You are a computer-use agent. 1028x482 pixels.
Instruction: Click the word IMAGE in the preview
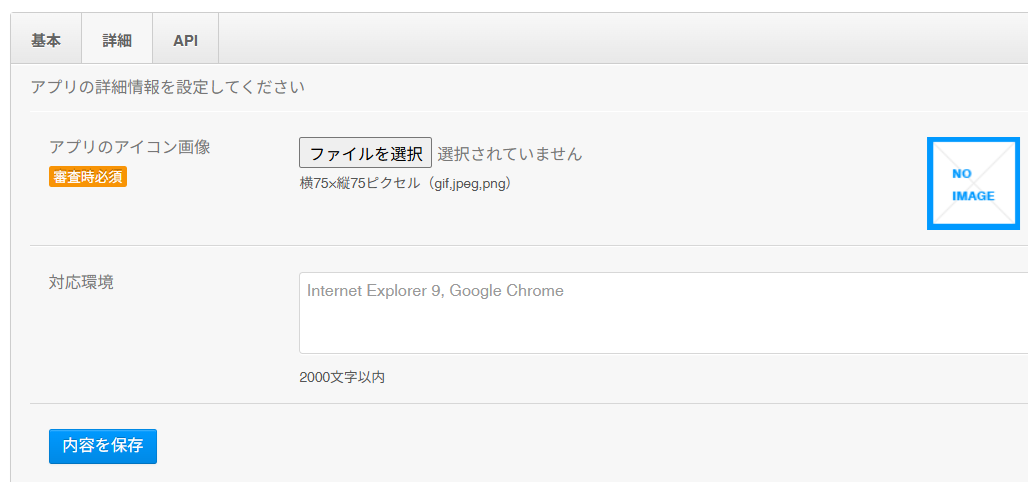(973, 195)
